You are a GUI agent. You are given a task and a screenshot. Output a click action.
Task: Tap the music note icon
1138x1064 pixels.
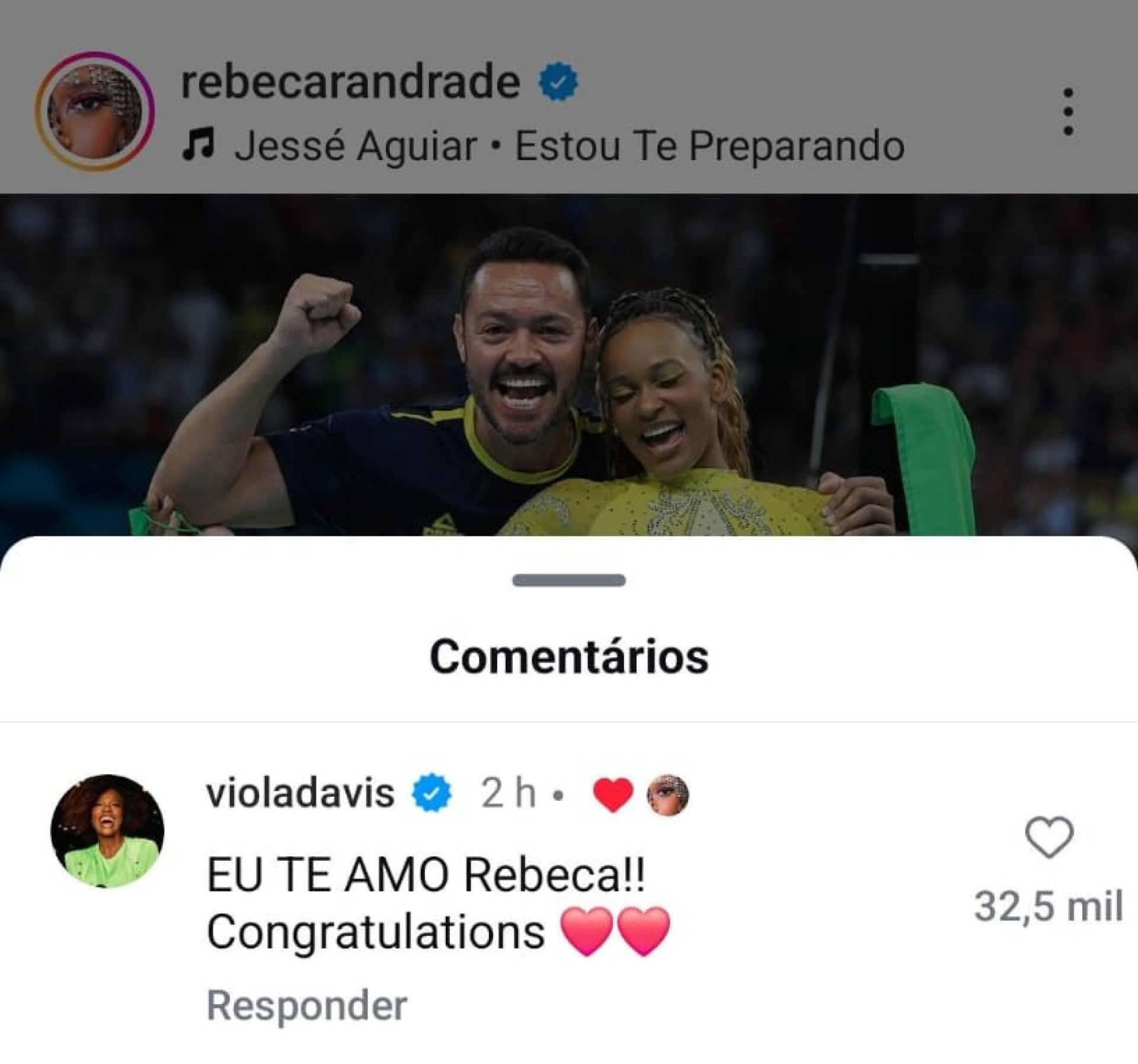(x=197, y=146)
